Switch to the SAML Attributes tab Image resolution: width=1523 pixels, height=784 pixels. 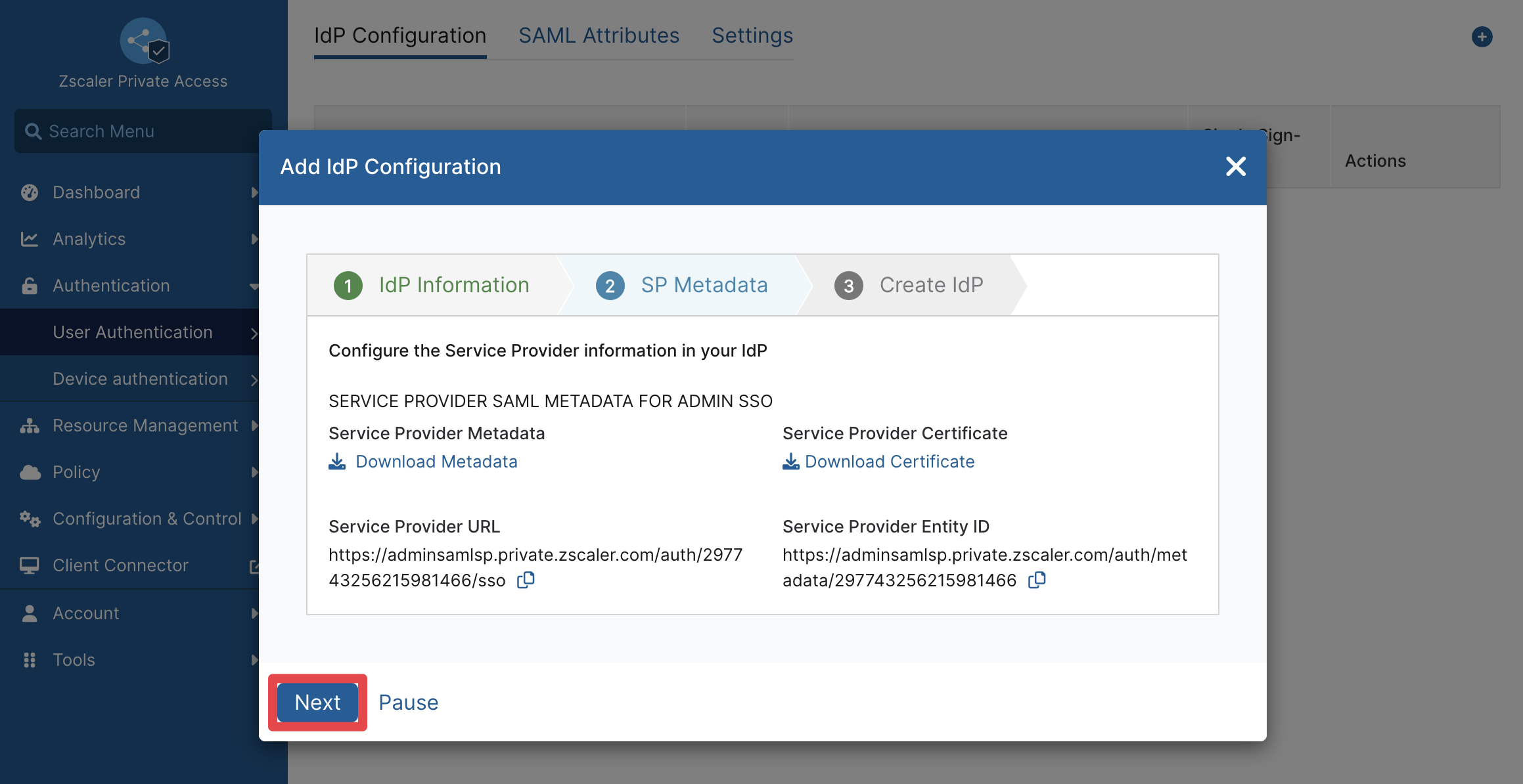click(599, 35)
